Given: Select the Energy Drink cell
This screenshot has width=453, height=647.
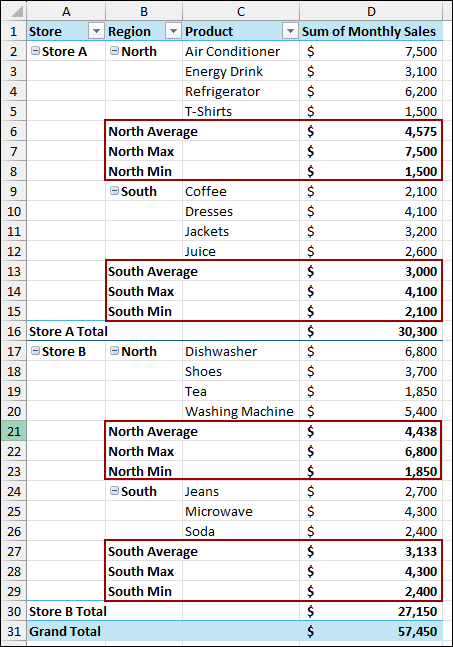Looking at the screenshot, I should [x=241, y=71].
